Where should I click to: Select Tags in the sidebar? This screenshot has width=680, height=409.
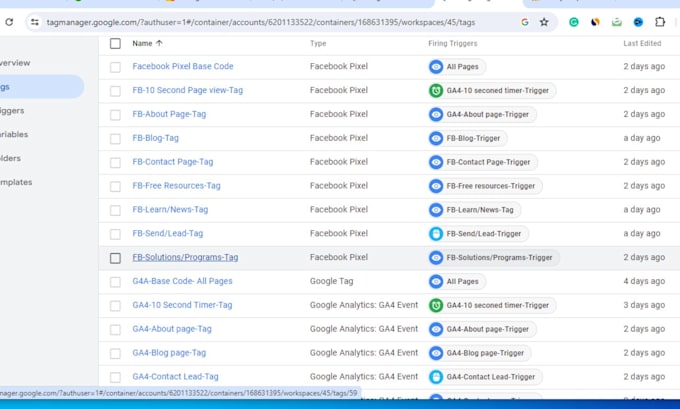(41, 87)
